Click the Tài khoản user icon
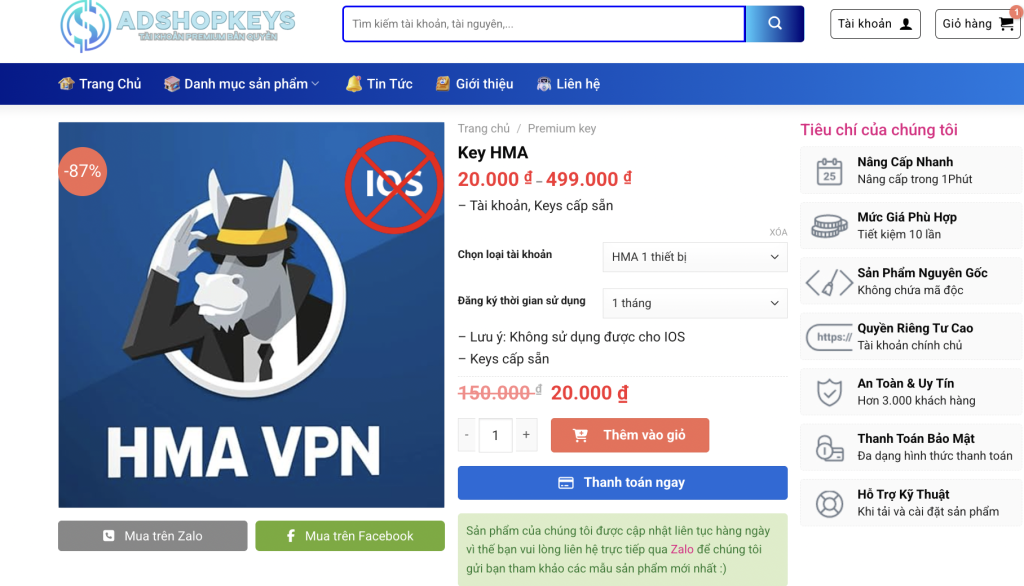Viewport: 1024px width, 586px height. 906,24
